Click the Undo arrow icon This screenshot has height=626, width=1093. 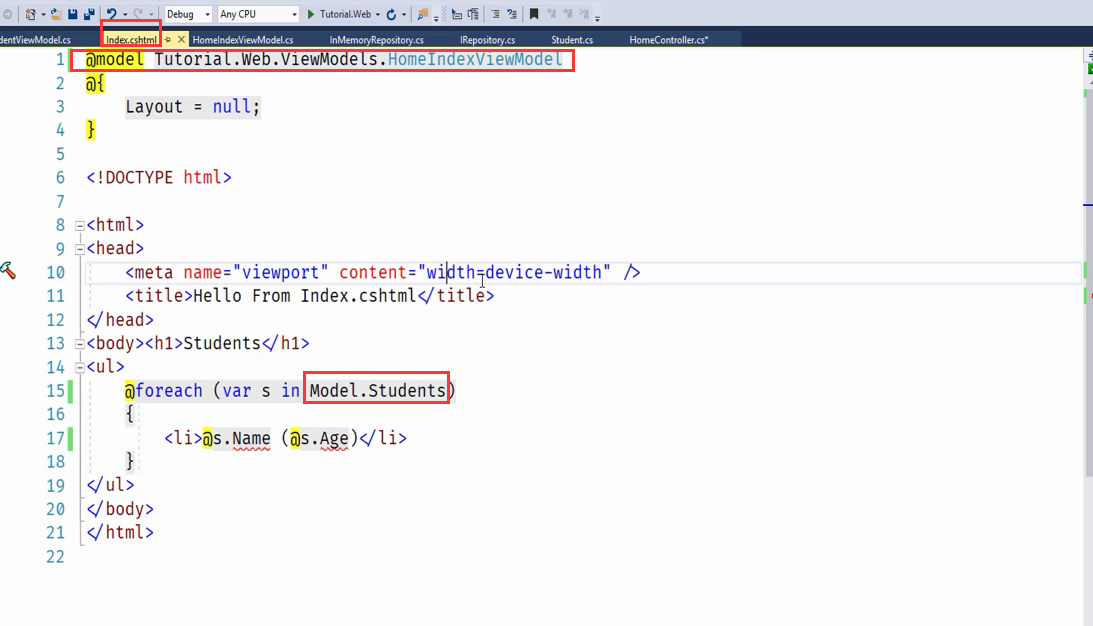coord(111,14)
